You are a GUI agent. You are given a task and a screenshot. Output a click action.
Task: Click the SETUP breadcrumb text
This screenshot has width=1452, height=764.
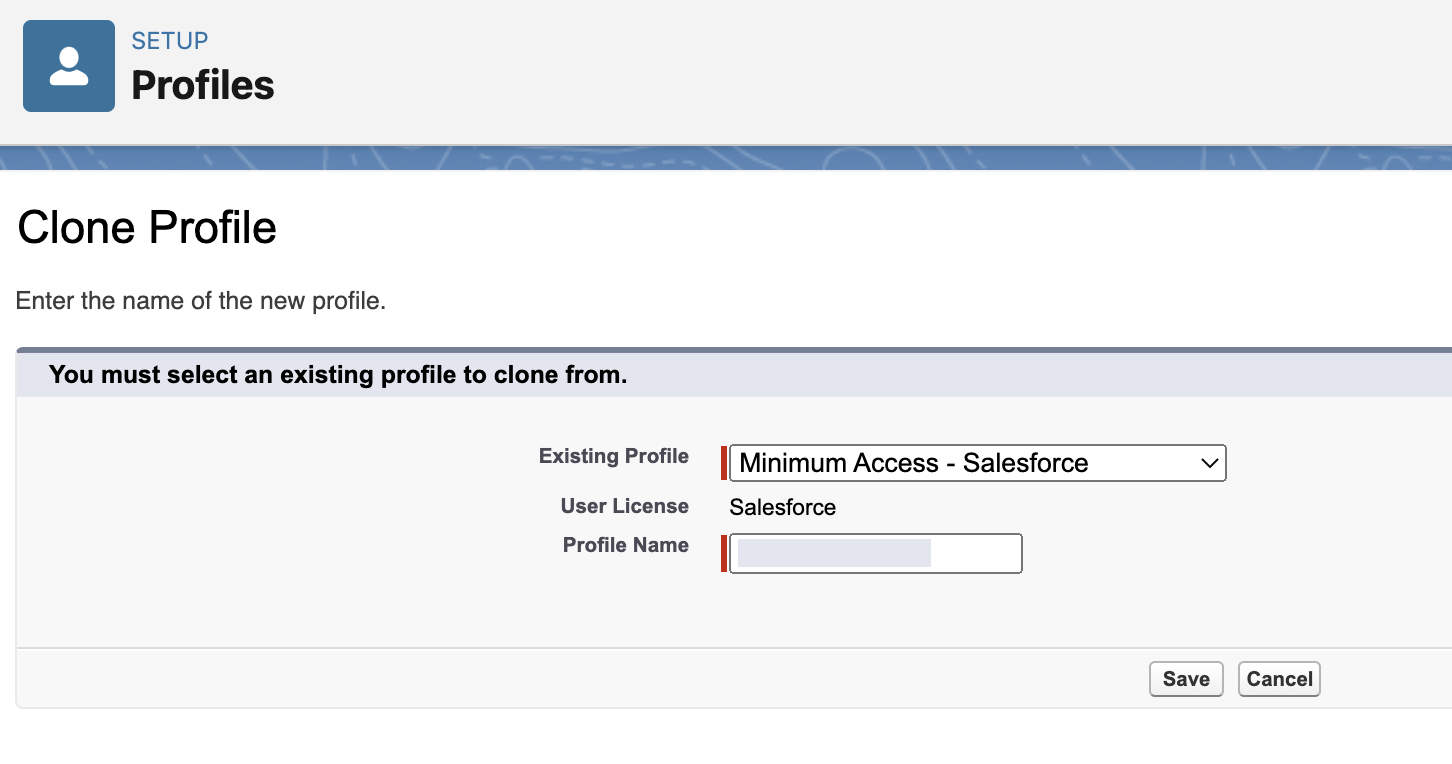170,41
